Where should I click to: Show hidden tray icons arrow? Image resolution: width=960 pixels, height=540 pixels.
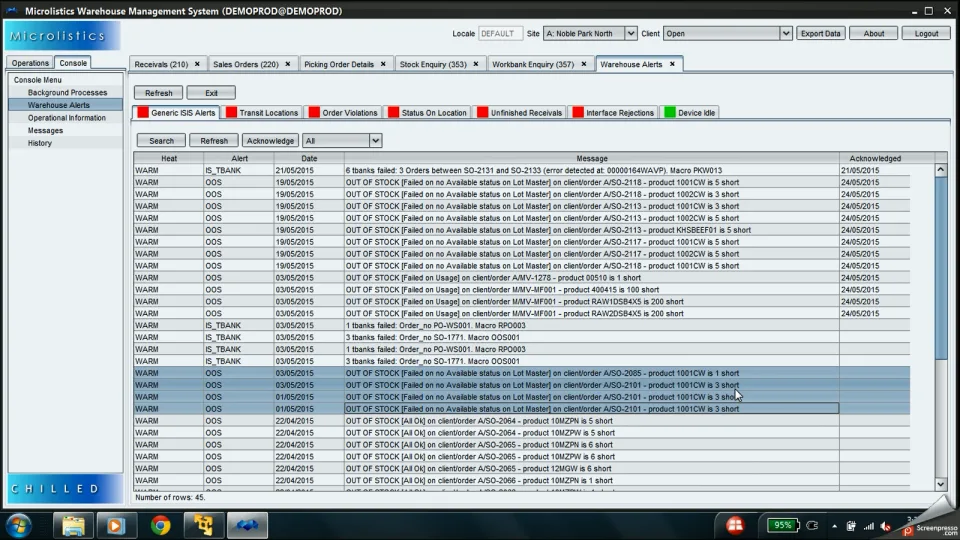click(x=834, y=526)
